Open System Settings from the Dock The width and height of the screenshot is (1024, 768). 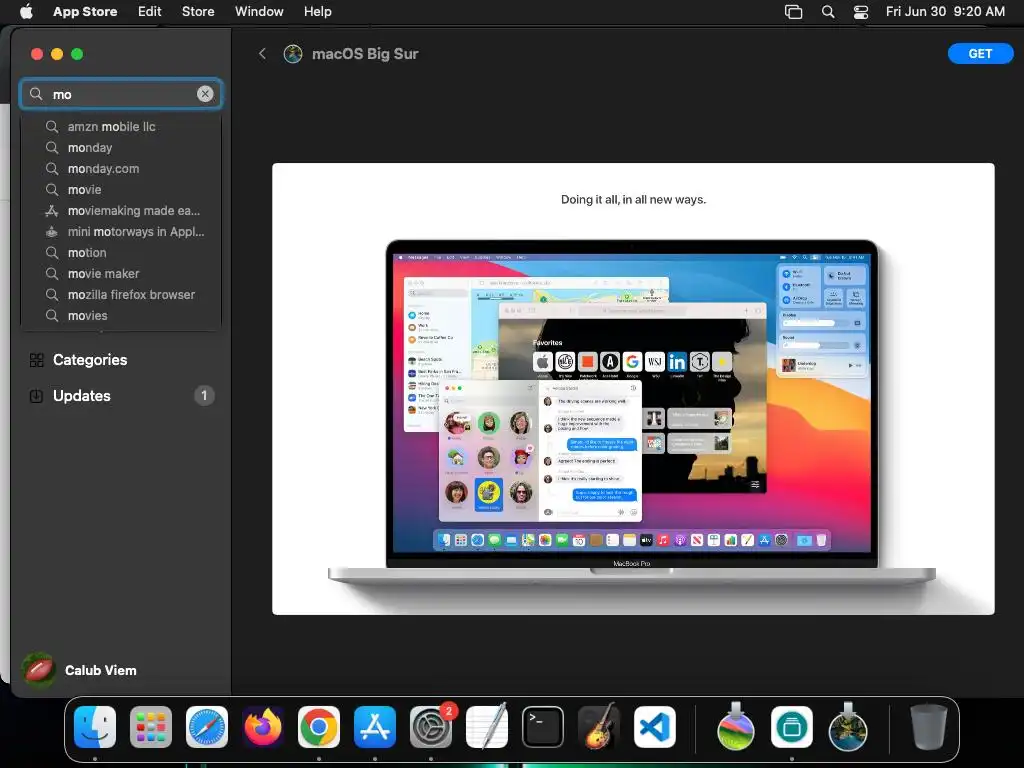point(431,727)
